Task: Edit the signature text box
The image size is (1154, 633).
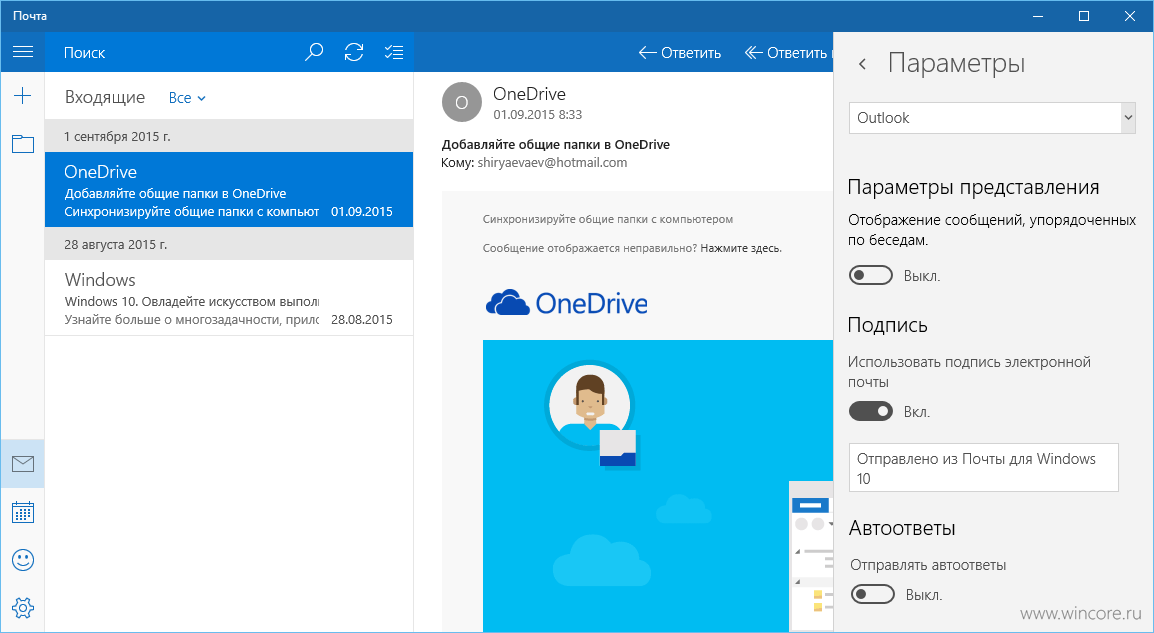Action: click(x=983, y=467)
